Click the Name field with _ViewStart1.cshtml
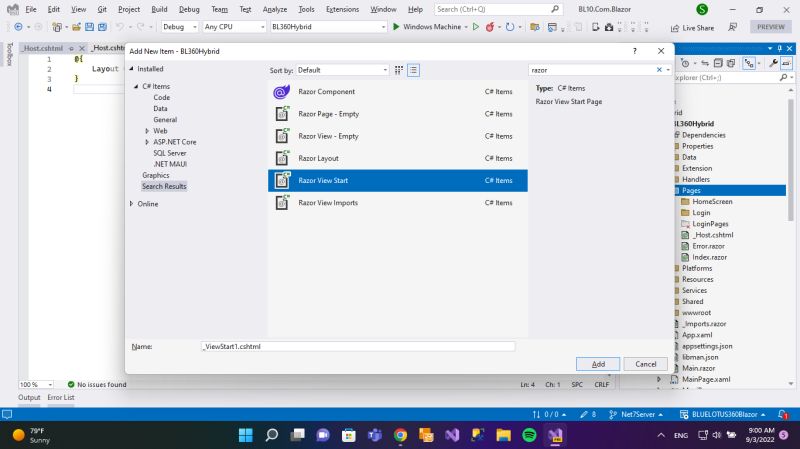This screenshot has width=800, height=449. click(358, 346)
